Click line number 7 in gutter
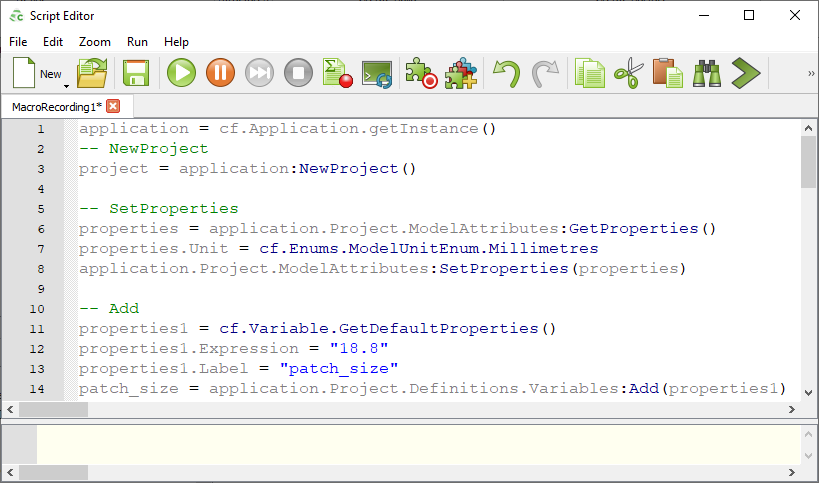 41,249
